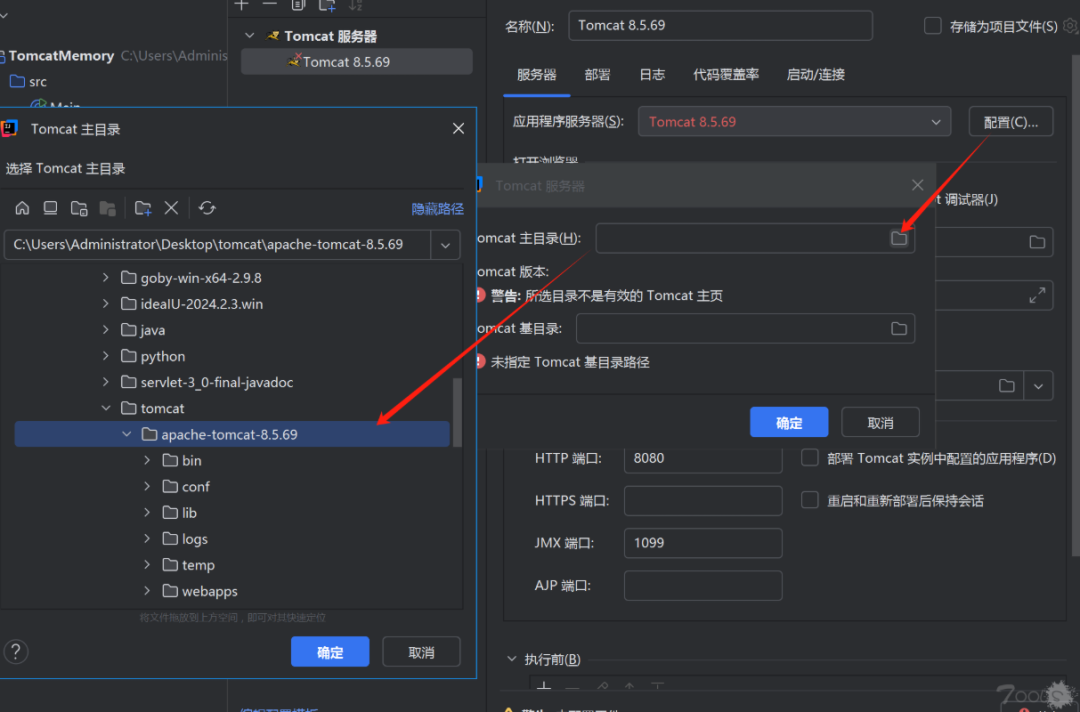
Task: Jump to desktop directory icon in chooser toolbar
Action: (x=50, y=208)
